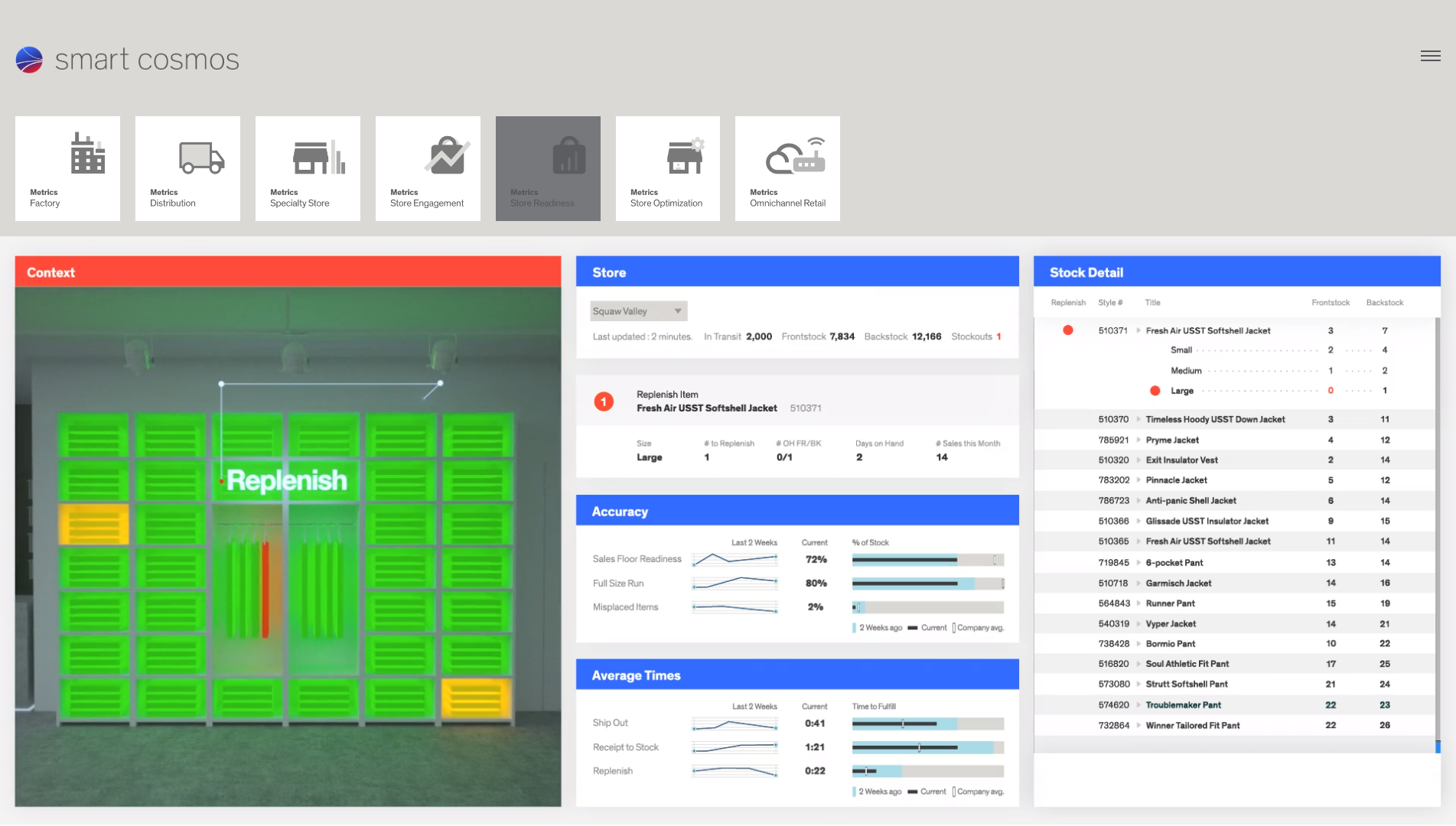Toggle the replenish dot for item 510371
The height and width of the screenshot is (826, 1456).
coord(1068,330)
